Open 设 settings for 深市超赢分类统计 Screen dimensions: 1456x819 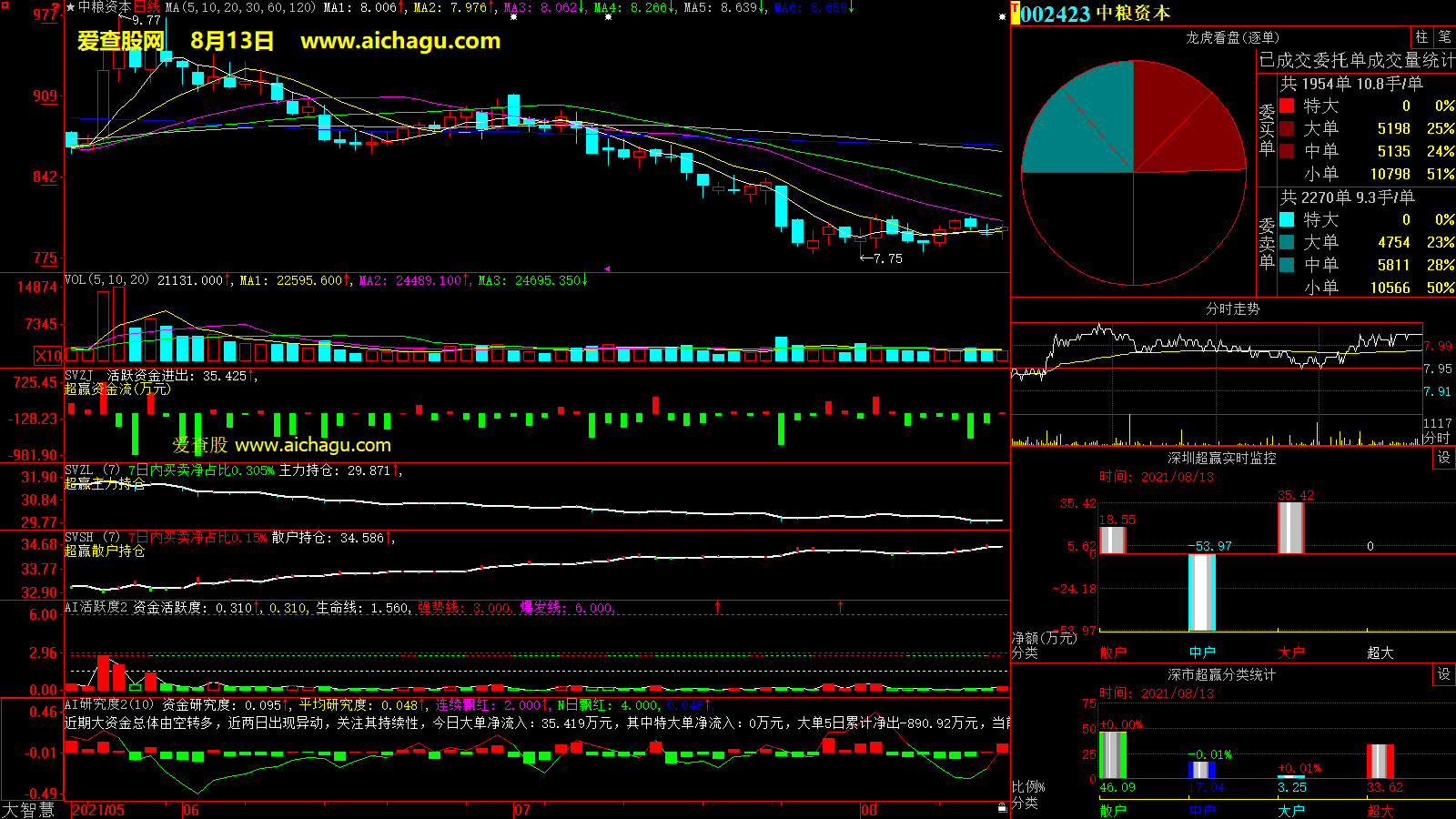point(1444,674)
